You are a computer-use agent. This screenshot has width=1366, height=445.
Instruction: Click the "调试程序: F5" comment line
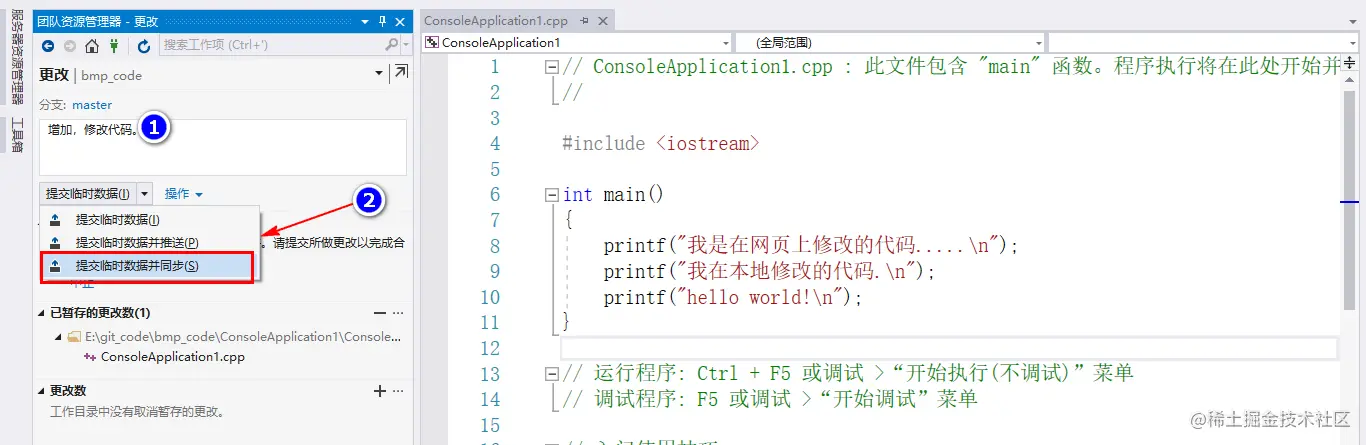pyautogui.click(x=770, y=400)
